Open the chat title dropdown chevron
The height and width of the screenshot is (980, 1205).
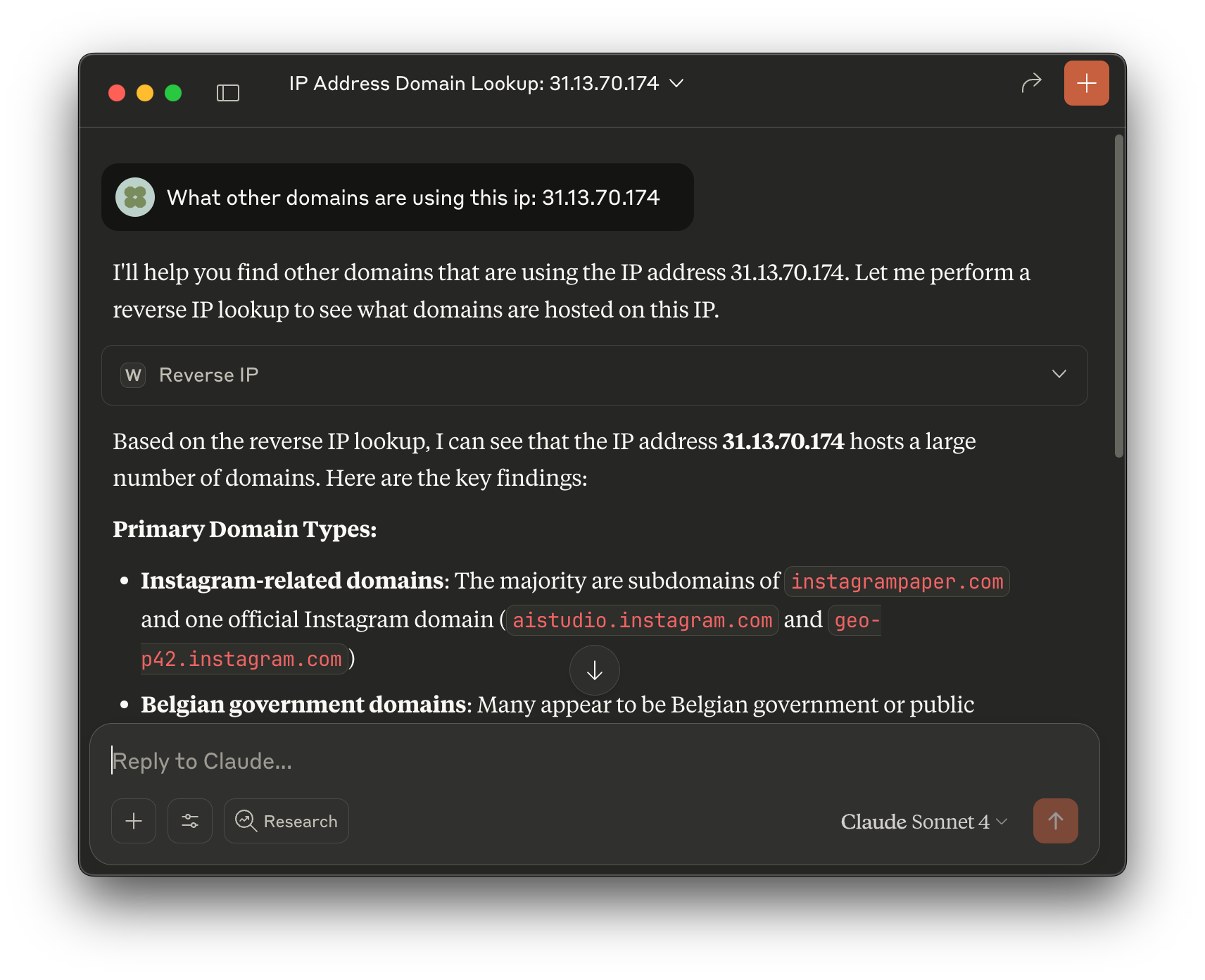tap(676, 83)
